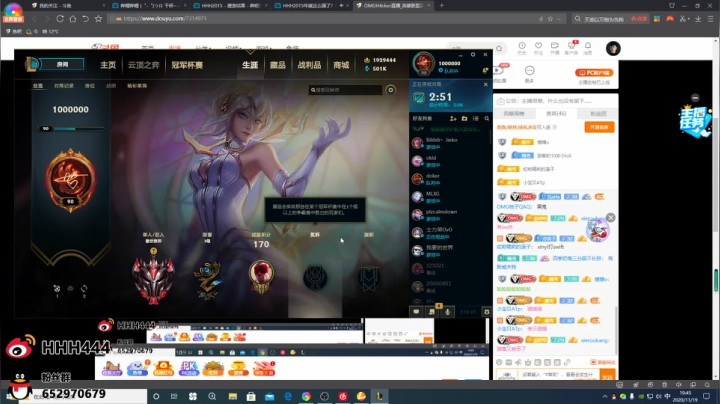Click the 2:51 queue timer

440,97
